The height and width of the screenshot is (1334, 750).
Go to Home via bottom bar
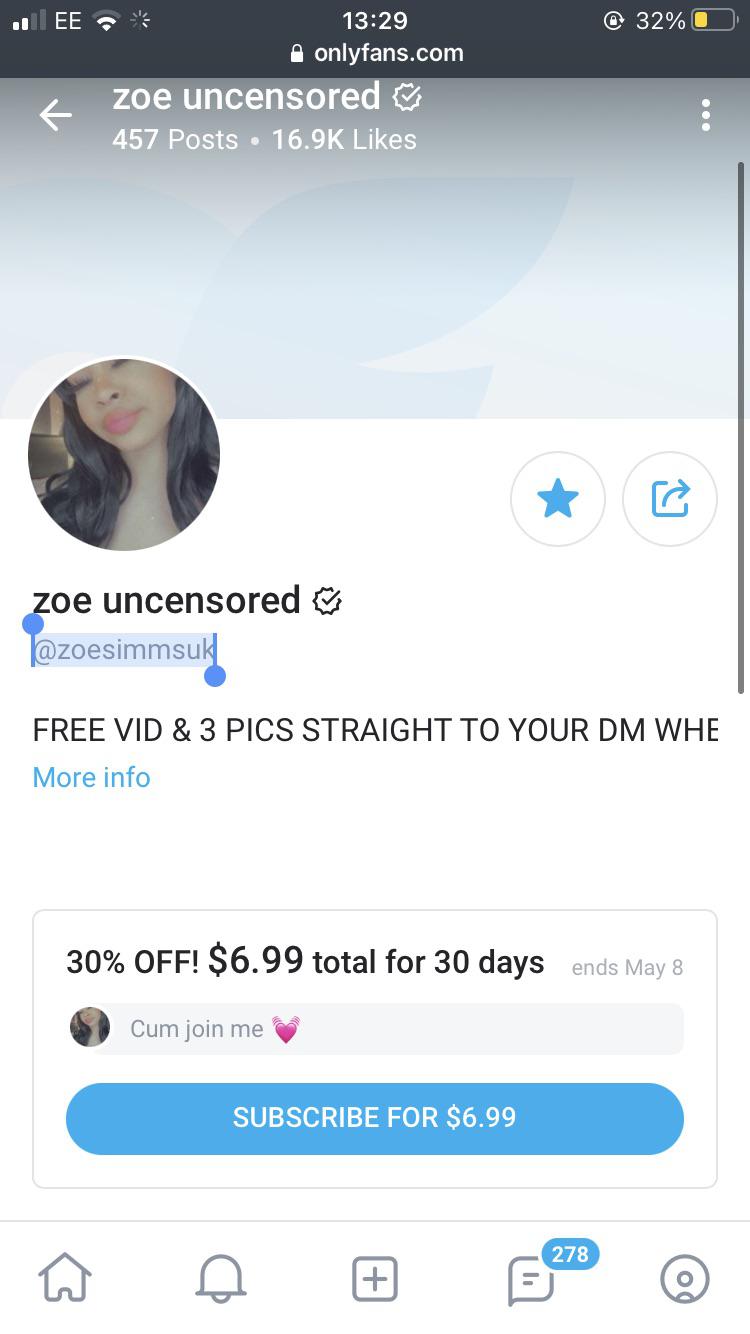[65, 1278]
